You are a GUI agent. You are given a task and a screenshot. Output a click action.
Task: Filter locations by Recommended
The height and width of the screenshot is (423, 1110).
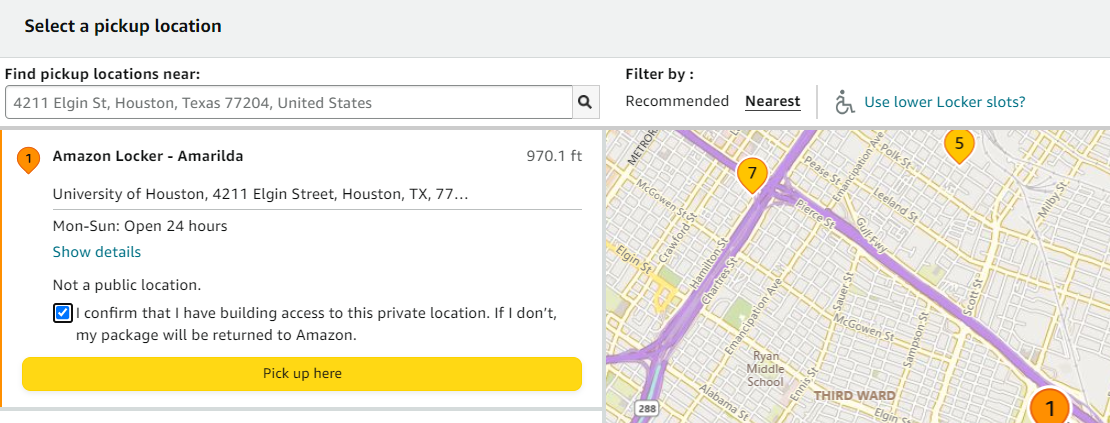click(x=677, y=101)
